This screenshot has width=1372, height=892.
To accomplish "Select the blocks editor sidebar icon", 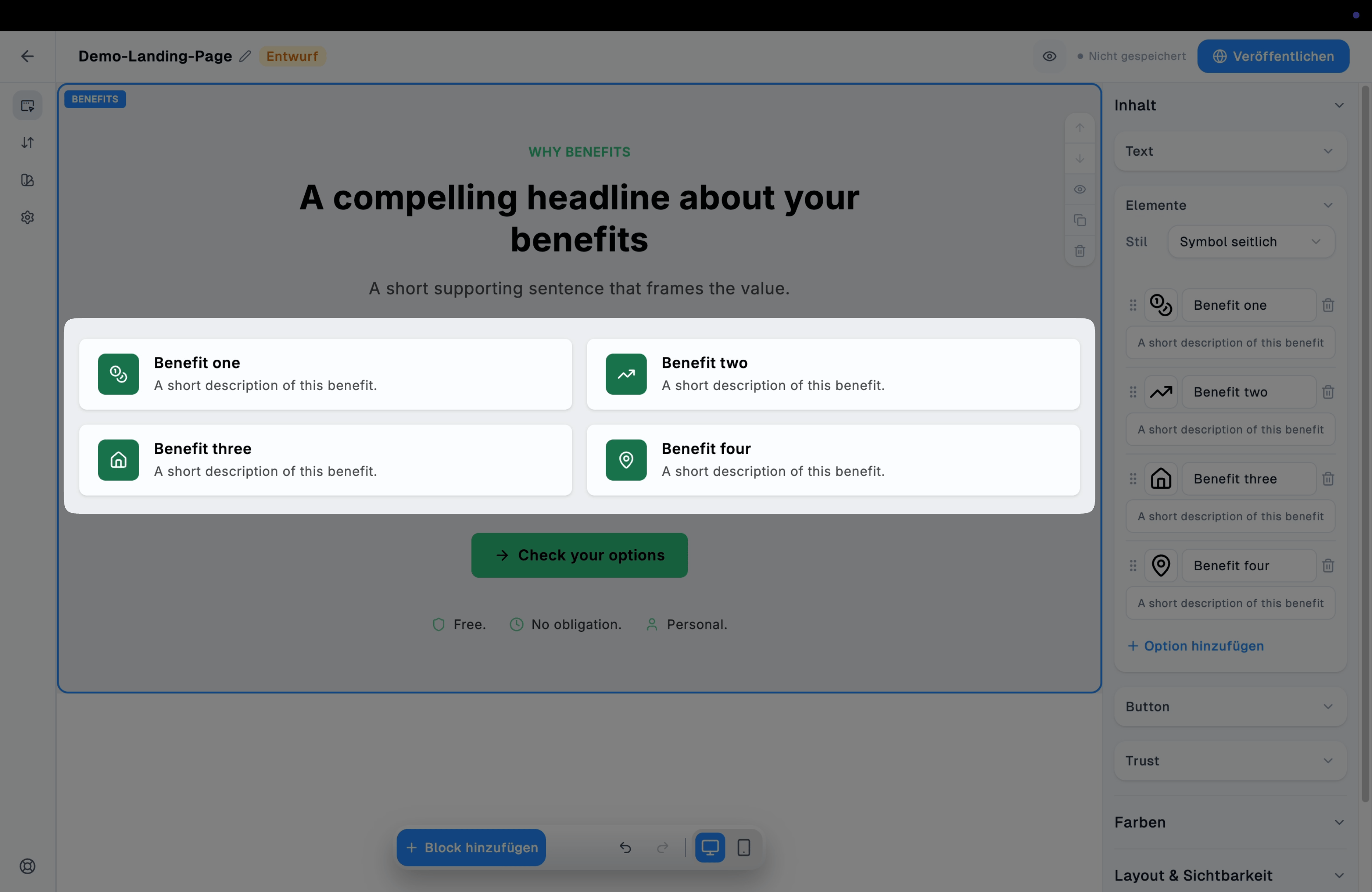I will [x=28, y=106].
